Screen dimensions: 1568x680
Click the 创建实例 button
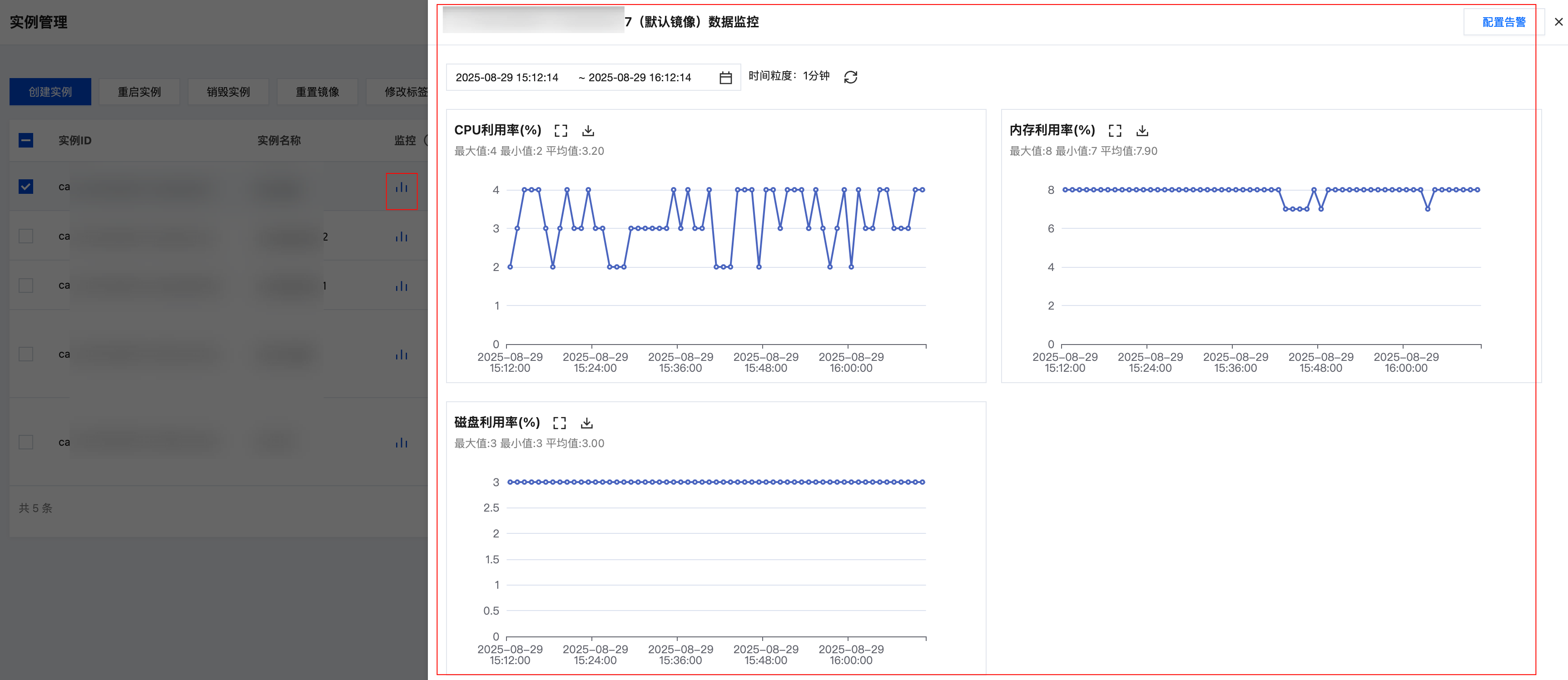point(50,91)
